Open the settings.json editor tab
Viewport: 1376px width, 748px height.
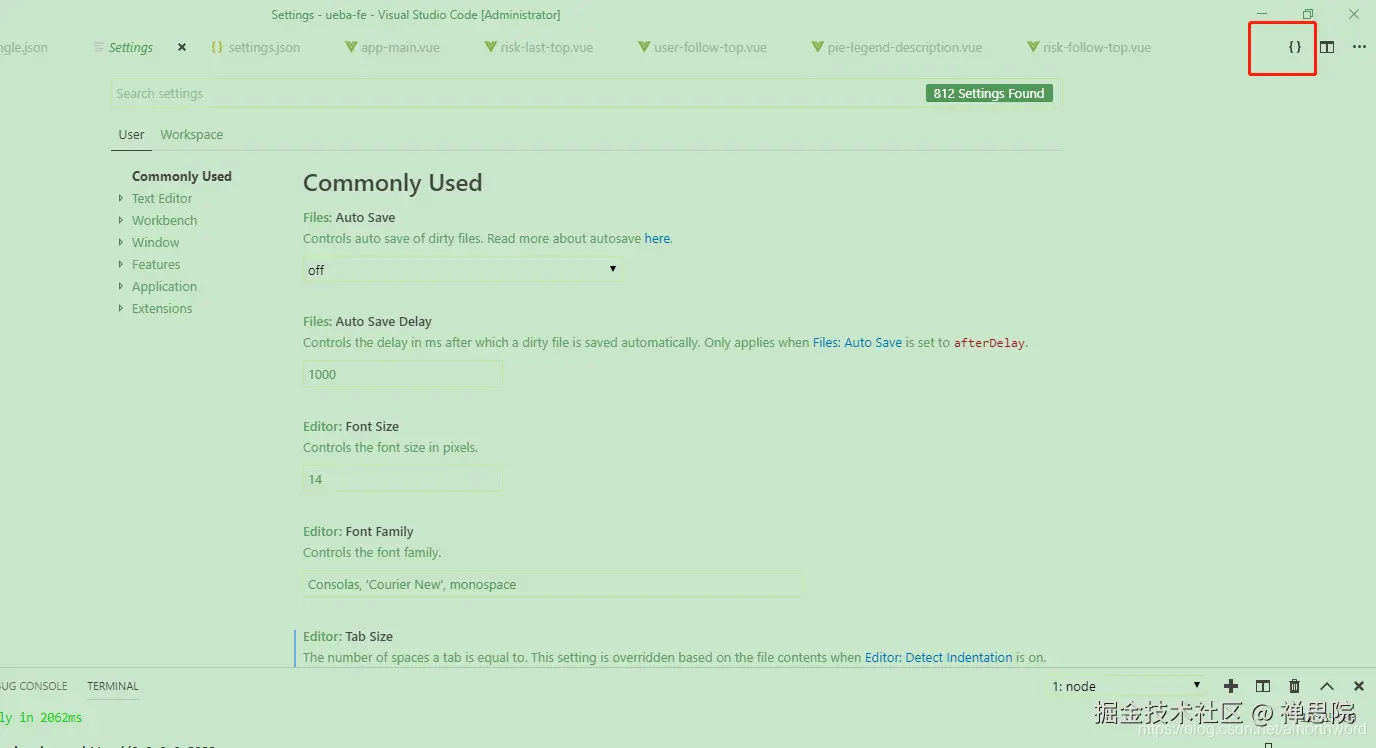(255, 47)
